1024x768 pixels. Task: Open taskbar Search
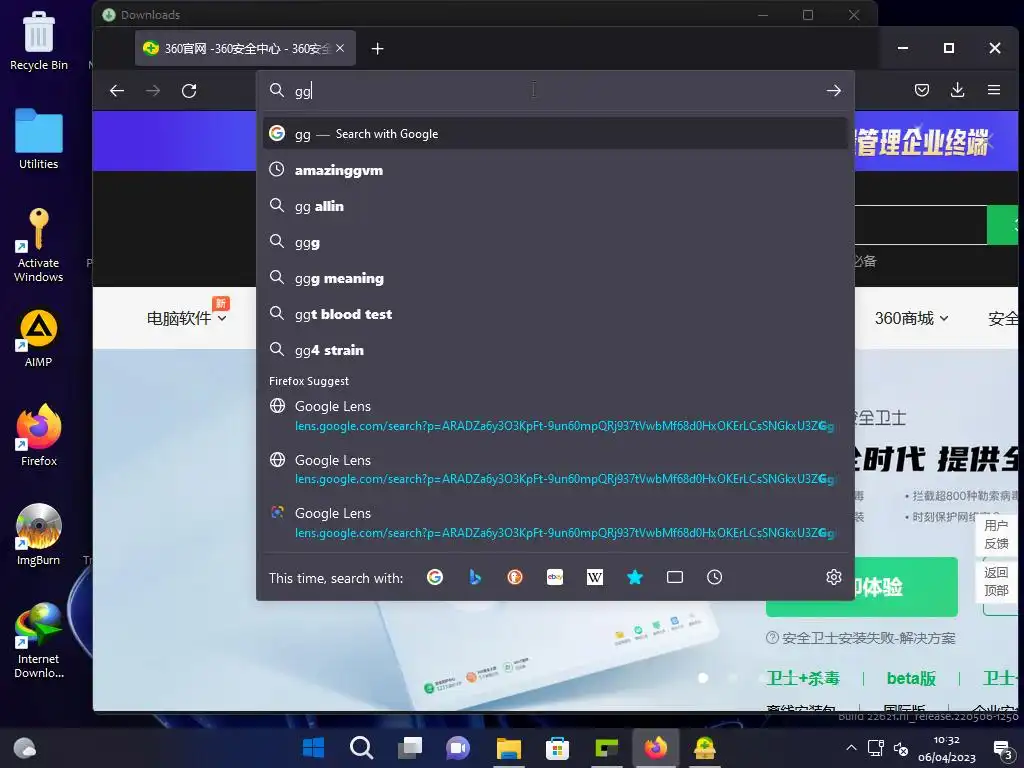coord(361,747)
